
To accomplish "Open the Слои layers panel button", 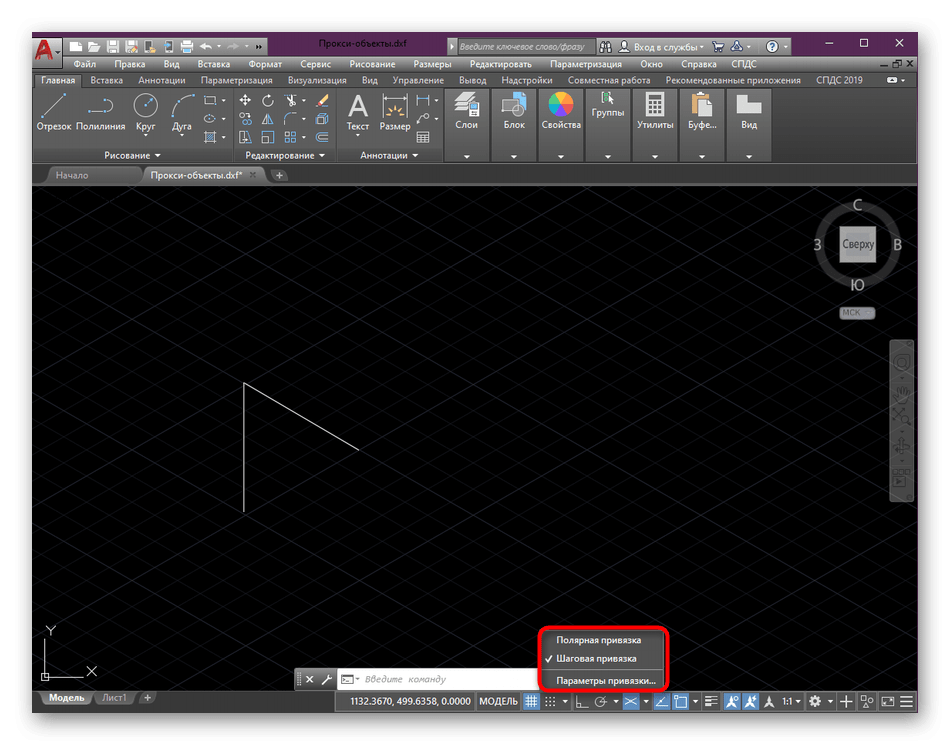I will (467, 111).
